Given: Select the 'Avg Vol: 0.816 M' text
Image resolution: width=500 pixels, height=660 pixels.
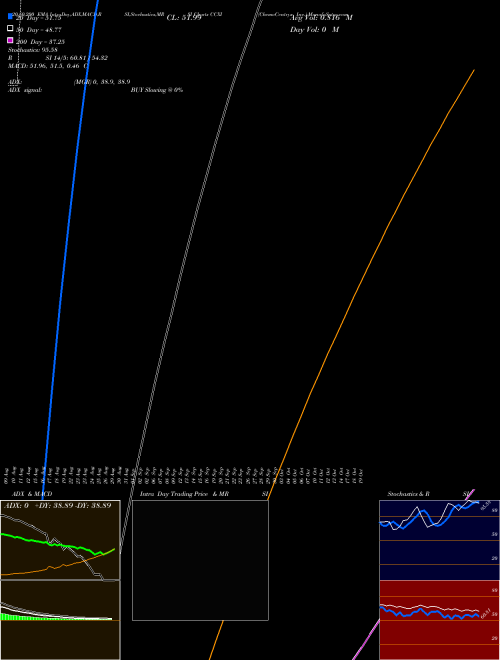Looking at the screenshot, I should (x=321, y=18).
